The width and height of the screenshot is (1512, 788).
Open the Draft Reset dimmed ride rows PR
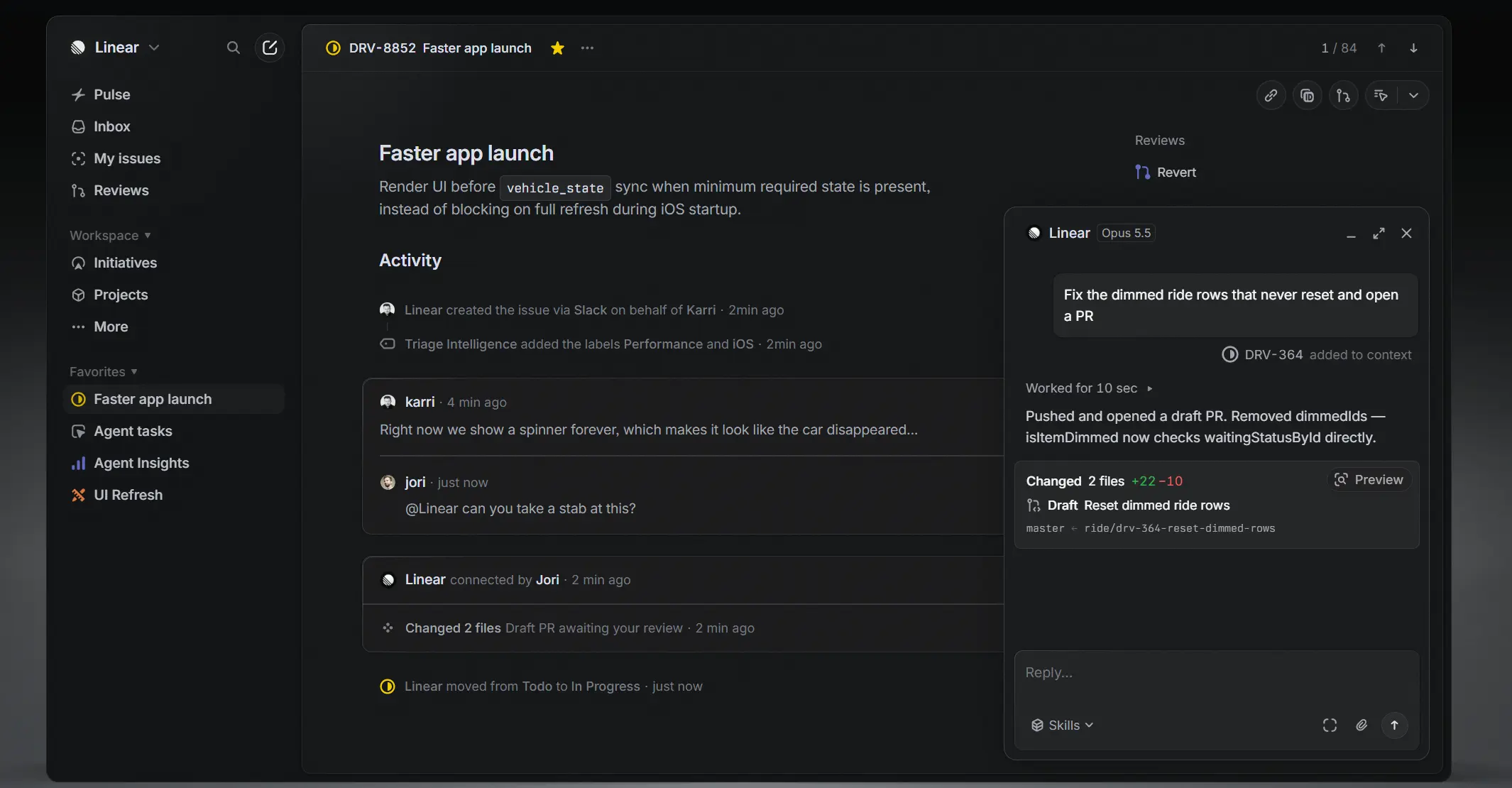[x=1128, y=505]
